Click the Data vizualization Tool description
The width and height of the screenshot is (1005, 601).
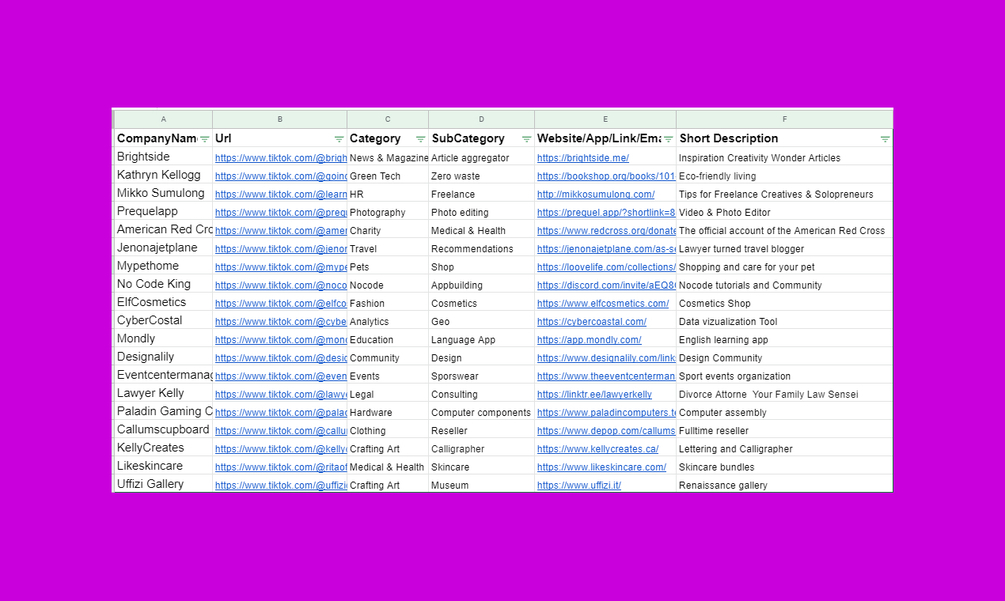click(785, 322)
